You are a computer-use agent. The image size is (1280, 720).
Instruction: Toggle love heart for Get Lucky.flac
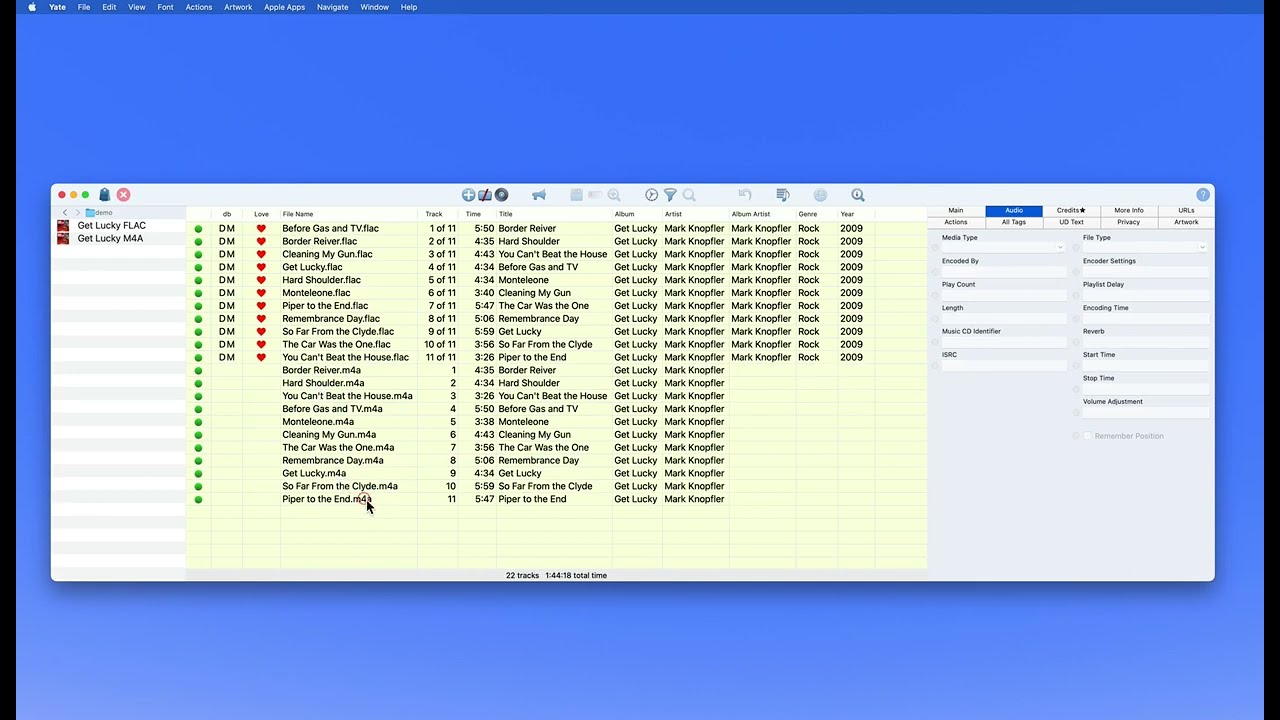coord(261,267)
